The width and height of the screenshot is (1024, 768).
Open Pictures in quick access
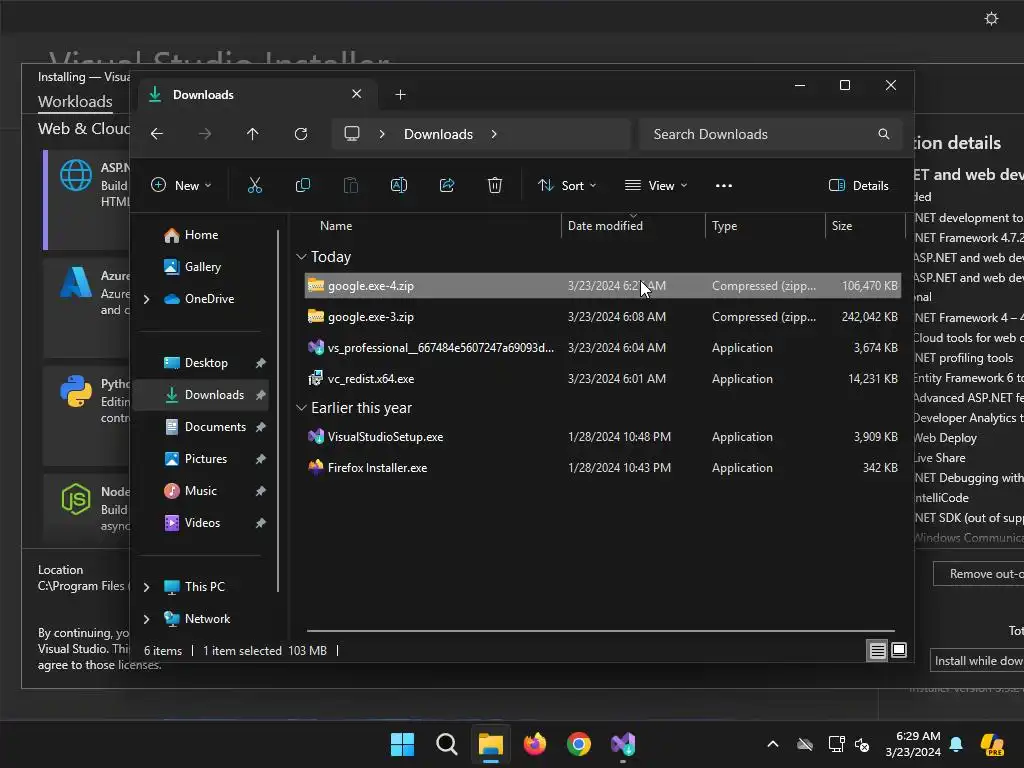click(x=206, y=459)
